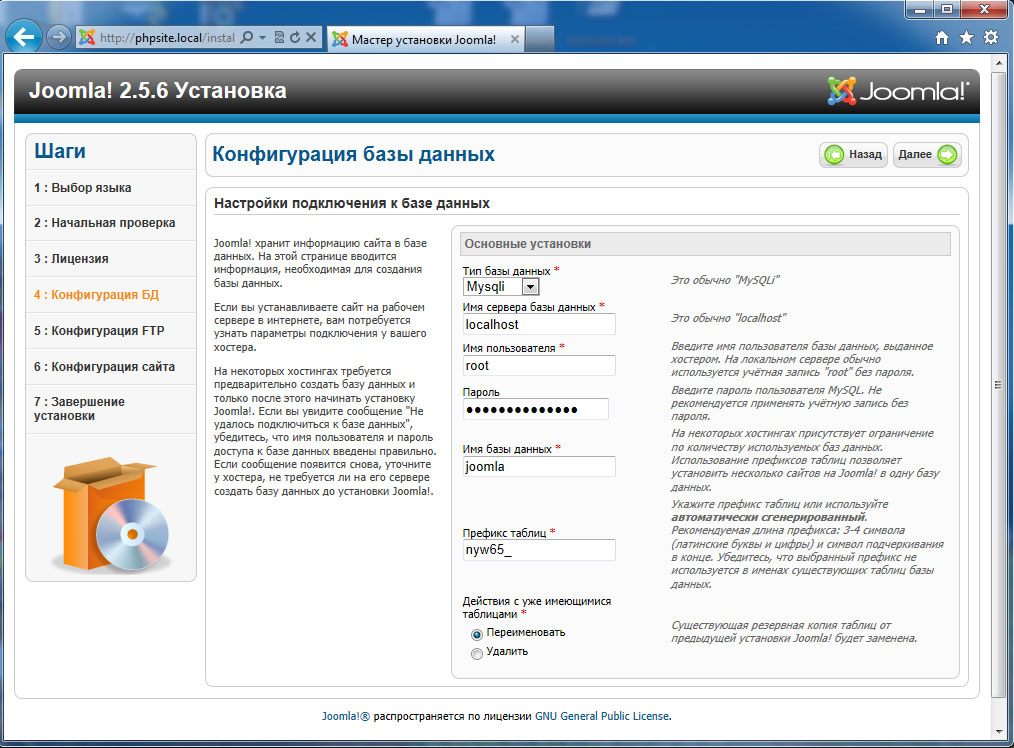Maximize the browser window
Image resolution: width=1014 pixels, height=748 pixels.
pos(947,9)
